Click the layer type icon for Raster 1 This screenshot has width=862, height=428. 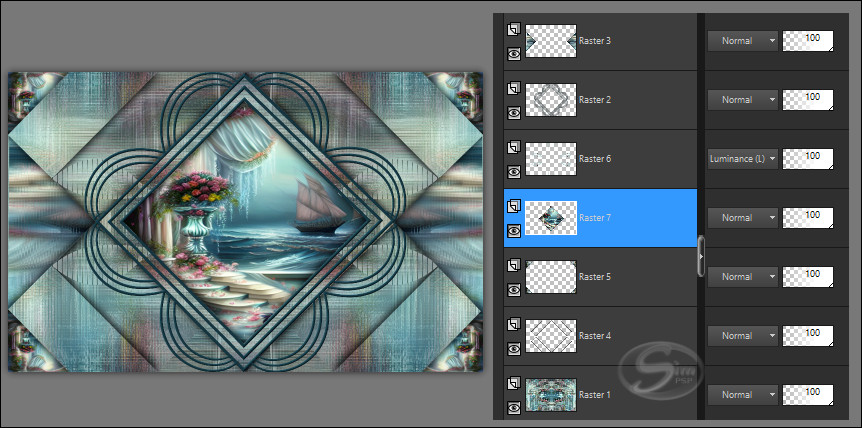pos(514,383)
